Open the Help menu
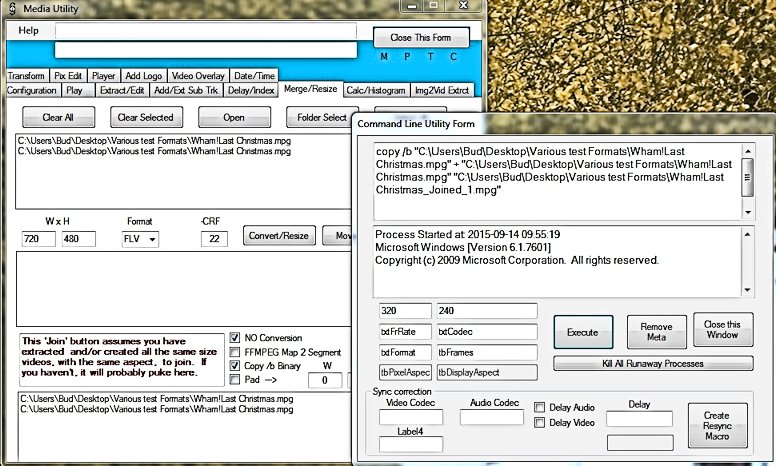This screenshot has height=466, width=776. (x=29, y=30)
